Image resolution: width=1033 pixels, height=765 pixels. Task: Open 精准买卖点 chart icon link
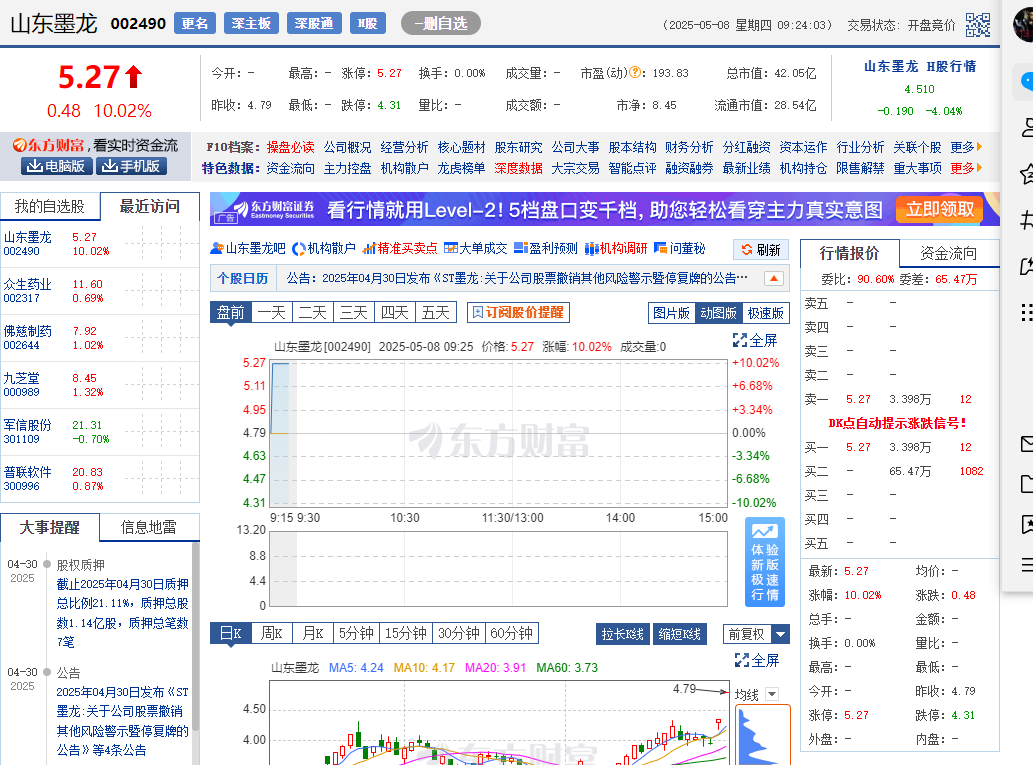[400, 248]
